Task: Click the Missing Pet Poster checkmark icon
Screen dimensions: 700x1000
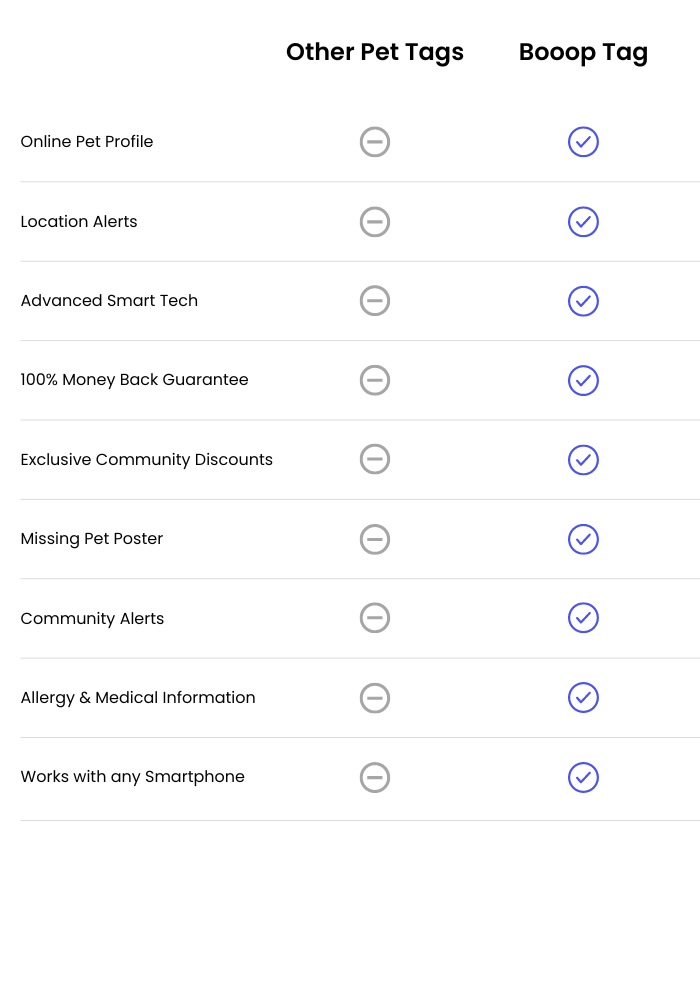Action: coord(583,539)
